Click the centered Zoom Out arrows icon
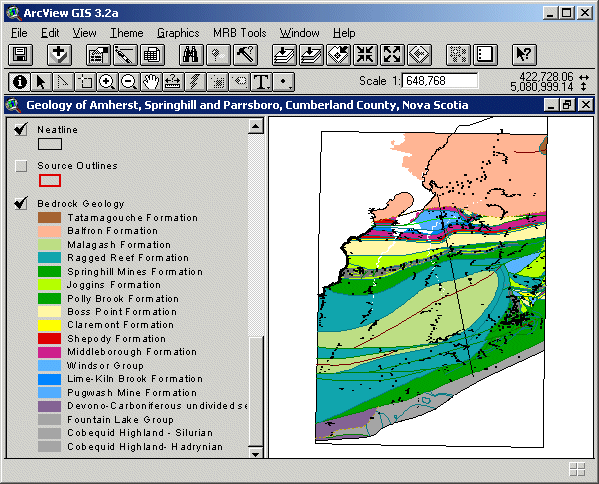 tap(392, 55)
